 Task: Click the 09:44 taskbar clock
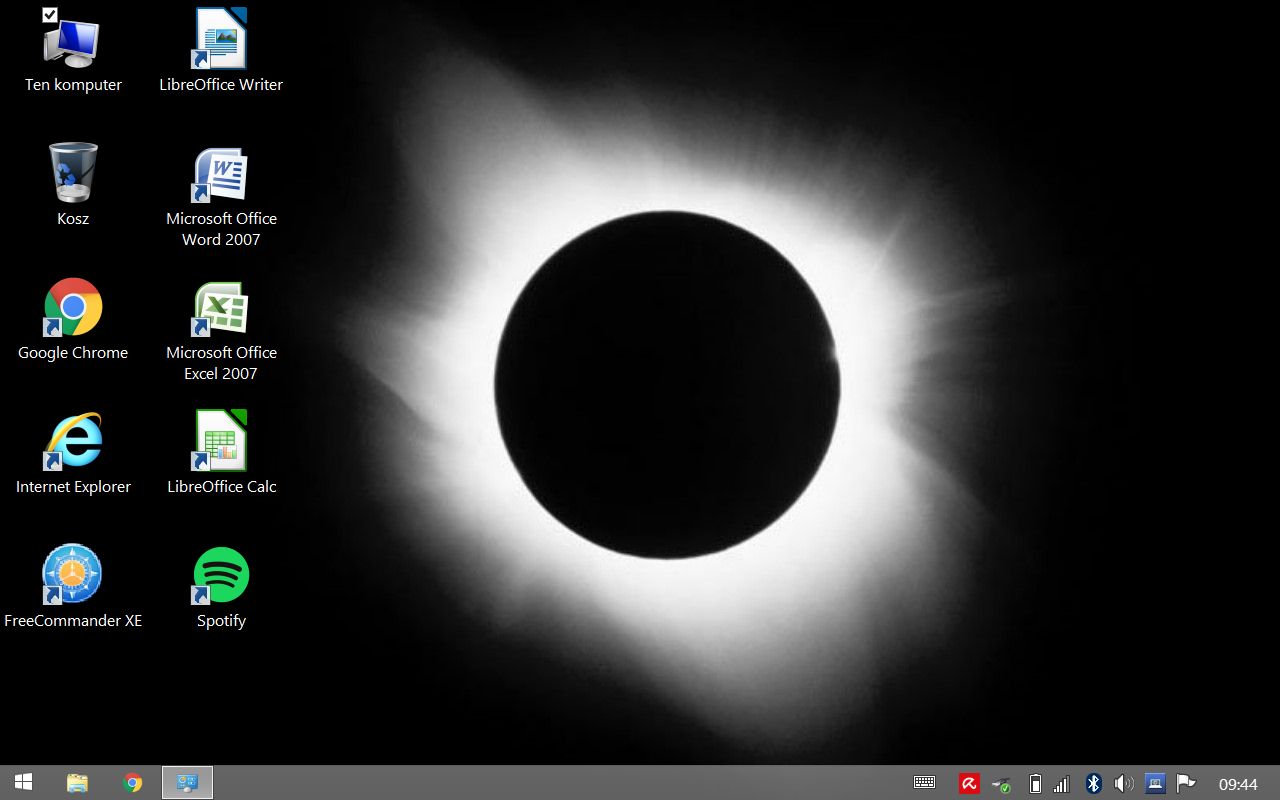point(1238,784)
